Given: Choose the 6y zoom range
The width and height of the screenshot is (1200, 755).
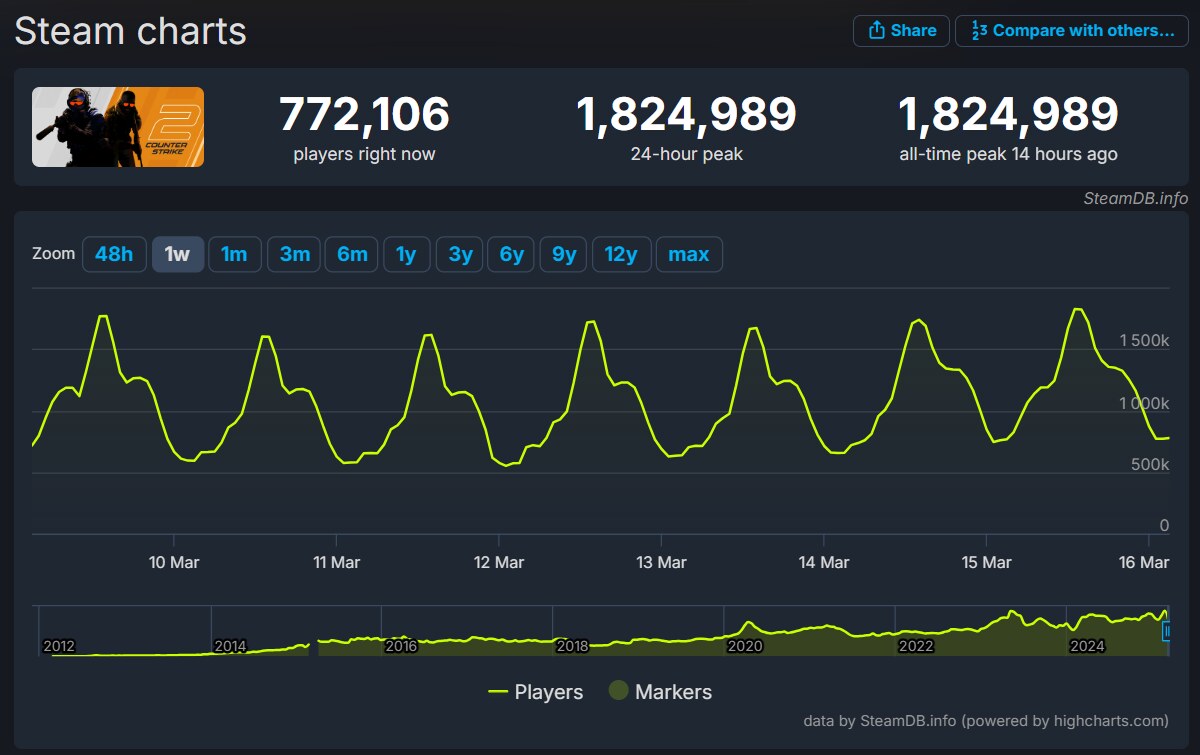Looking at the screenshot, I should pos(512,254).
